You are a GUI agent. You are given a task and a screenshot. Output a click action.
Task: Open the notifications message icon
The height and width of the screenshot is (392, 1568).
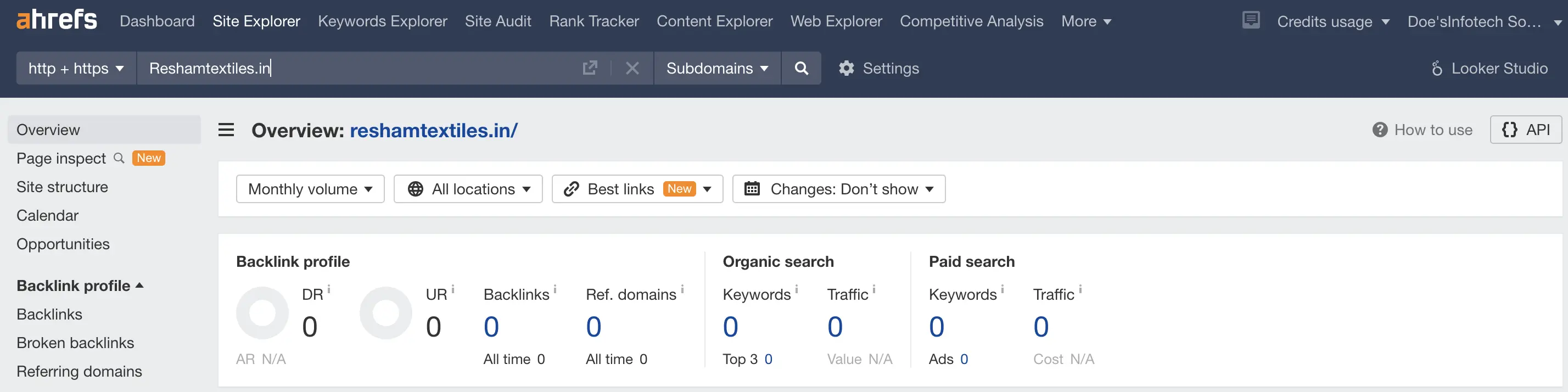pos(1251,20)
